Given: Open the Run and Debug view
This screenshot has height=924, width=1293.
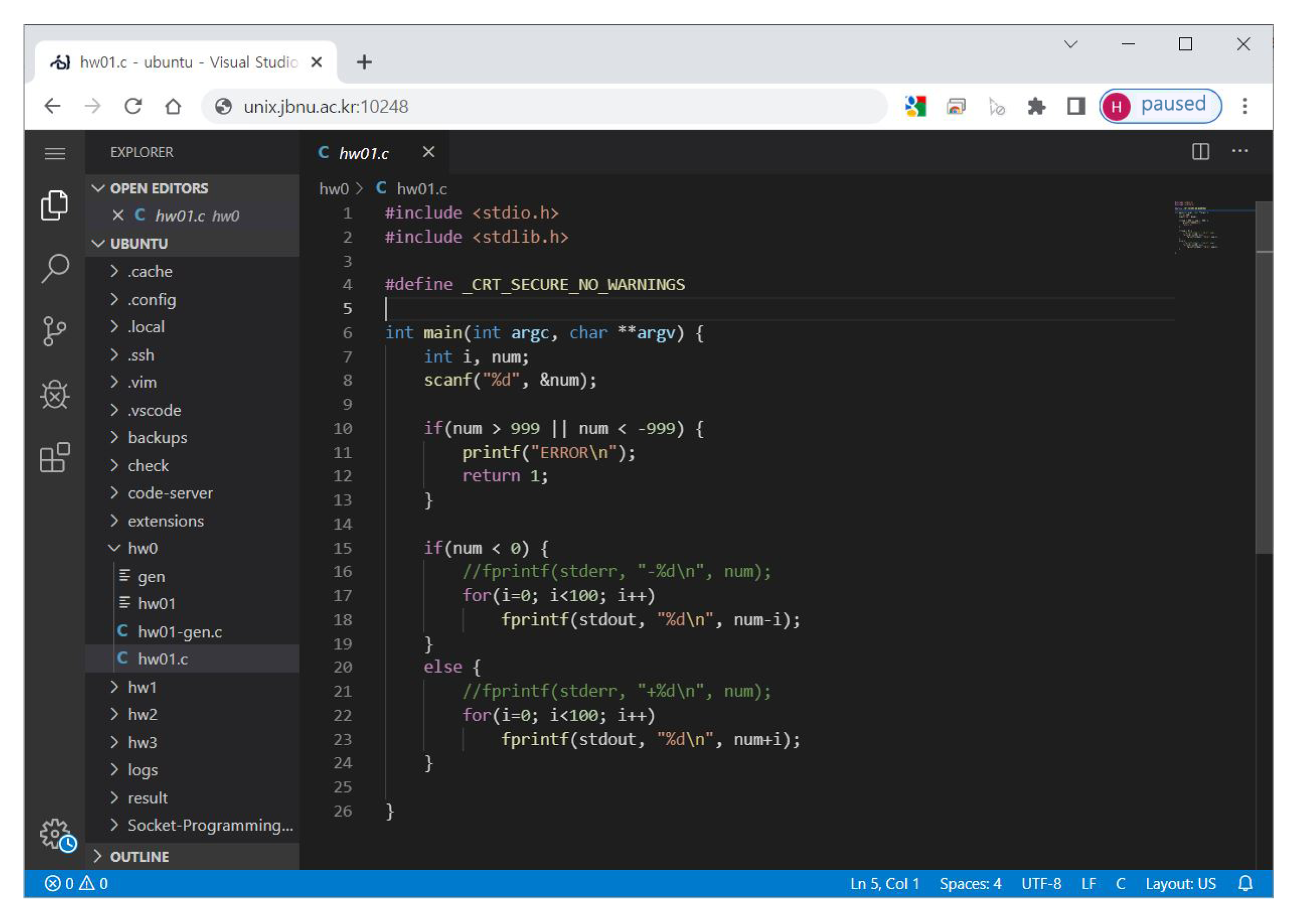Looking at the screenshot, I should pos(55,394).
